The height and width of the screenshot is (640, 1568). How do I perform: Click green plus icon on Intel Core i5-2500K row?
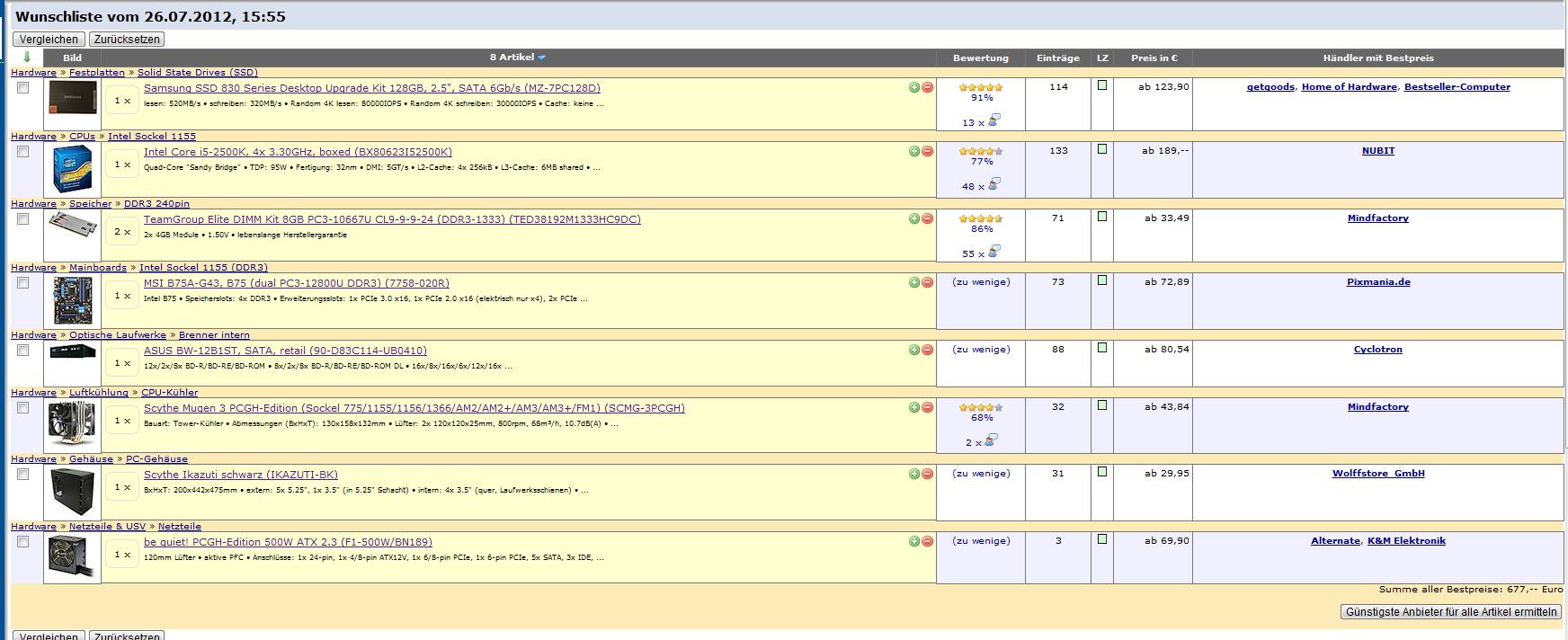click(914, 151)
